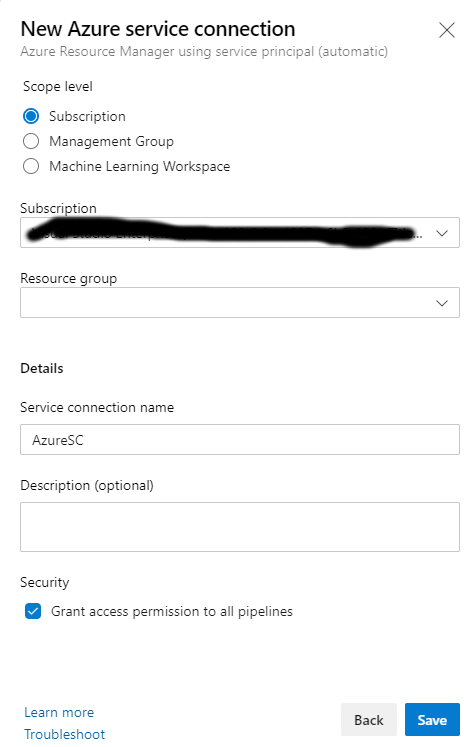The width and height of the screenshot is (473, 747).
Task: Click the Scope level label
Action: click(x=58, y=86)
